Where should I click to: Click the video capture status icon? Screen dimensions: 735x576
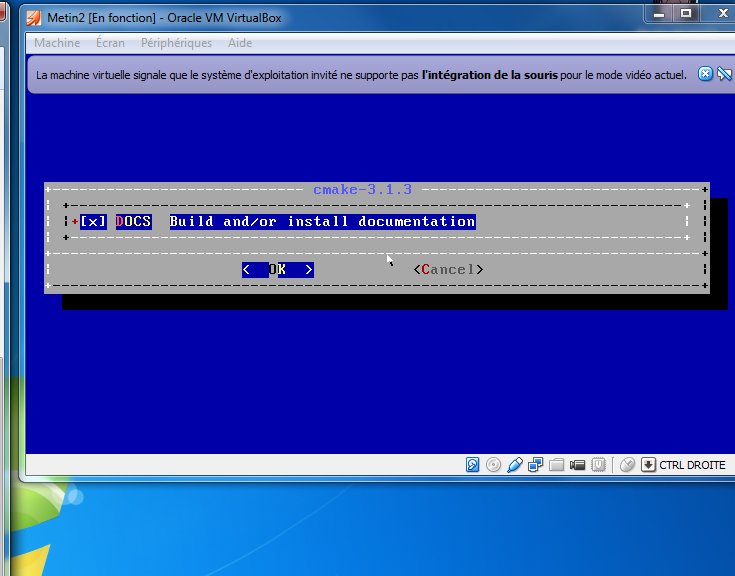578,465
